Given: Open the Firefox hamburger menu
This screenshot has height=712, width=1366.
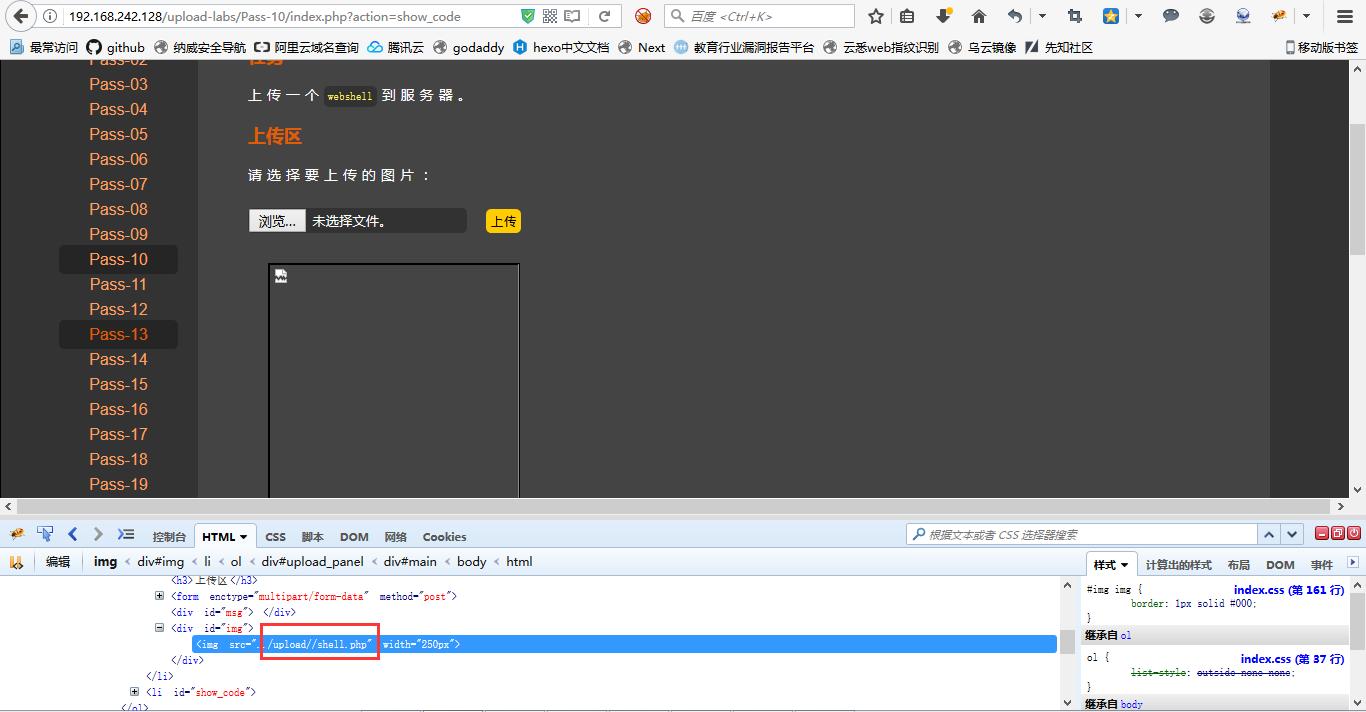Looking at the screenshot, I should (1343, 16).
